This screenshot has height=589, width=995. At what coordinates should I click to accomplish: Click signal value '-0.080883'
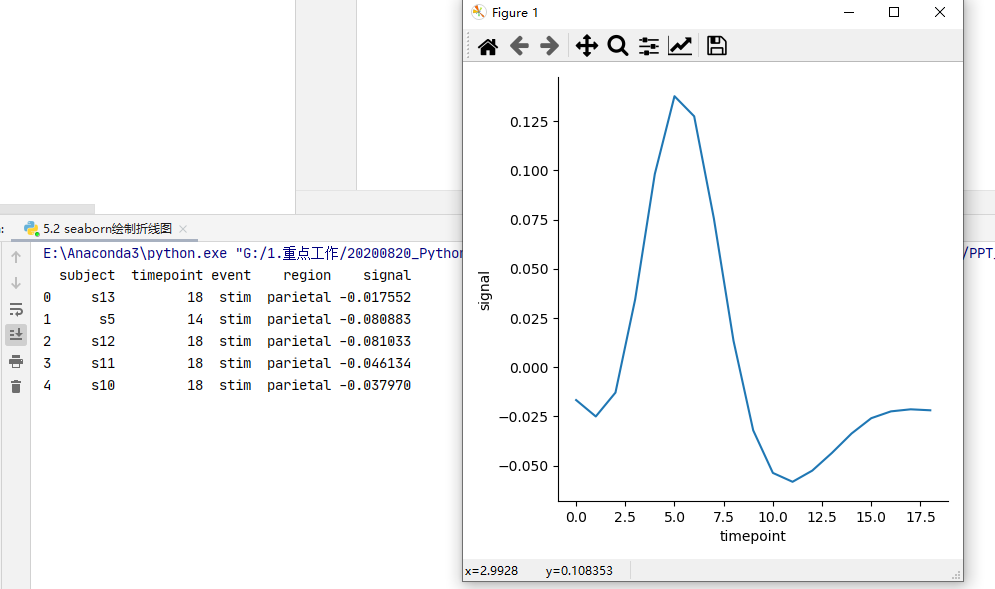click(x=375, y=319)
